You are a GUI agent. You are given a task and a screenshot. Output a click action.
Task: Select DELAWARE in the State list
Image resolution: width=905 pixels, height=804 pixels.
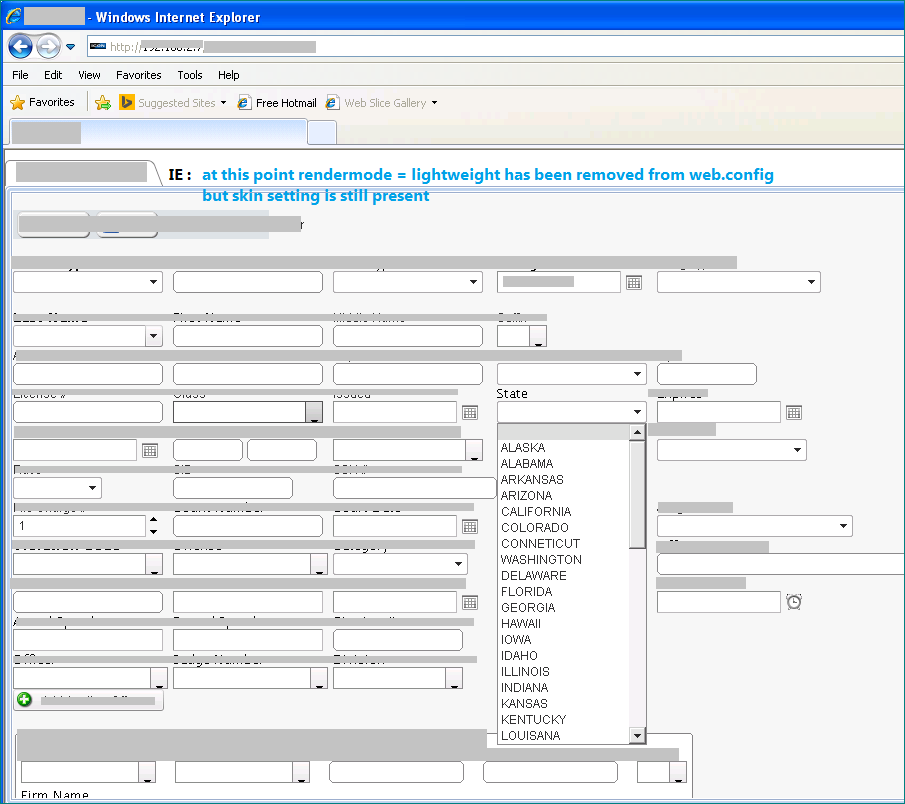click(x=563, y=576)
